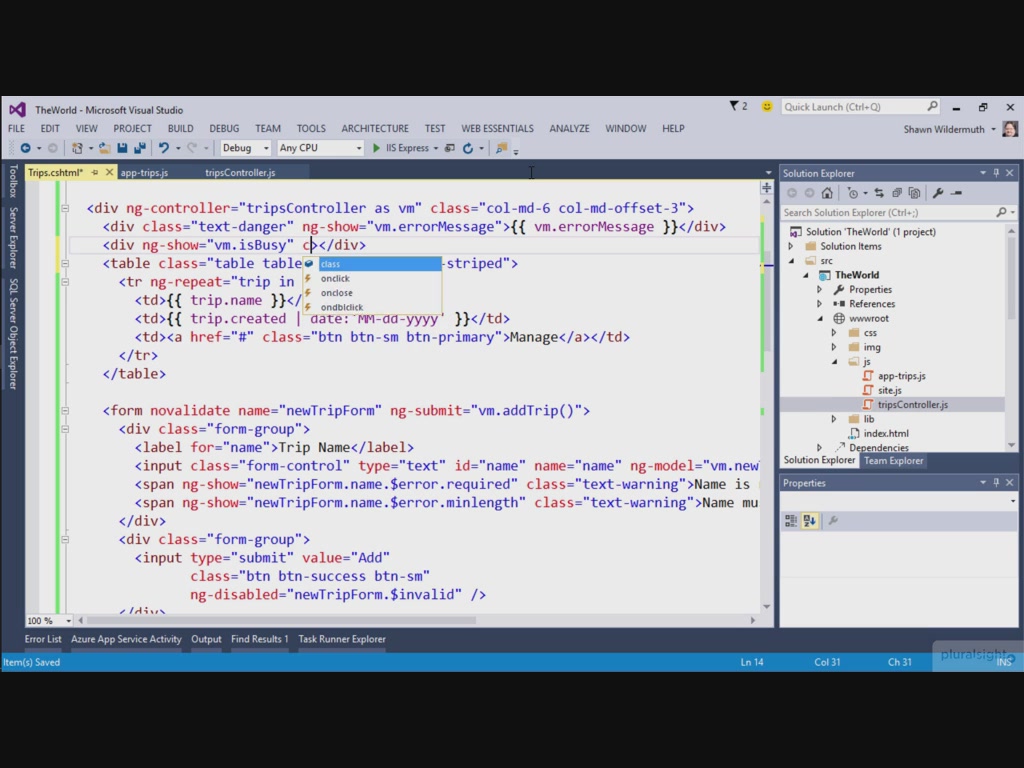Expand the Properties node arrow

(x=820, y=289)
